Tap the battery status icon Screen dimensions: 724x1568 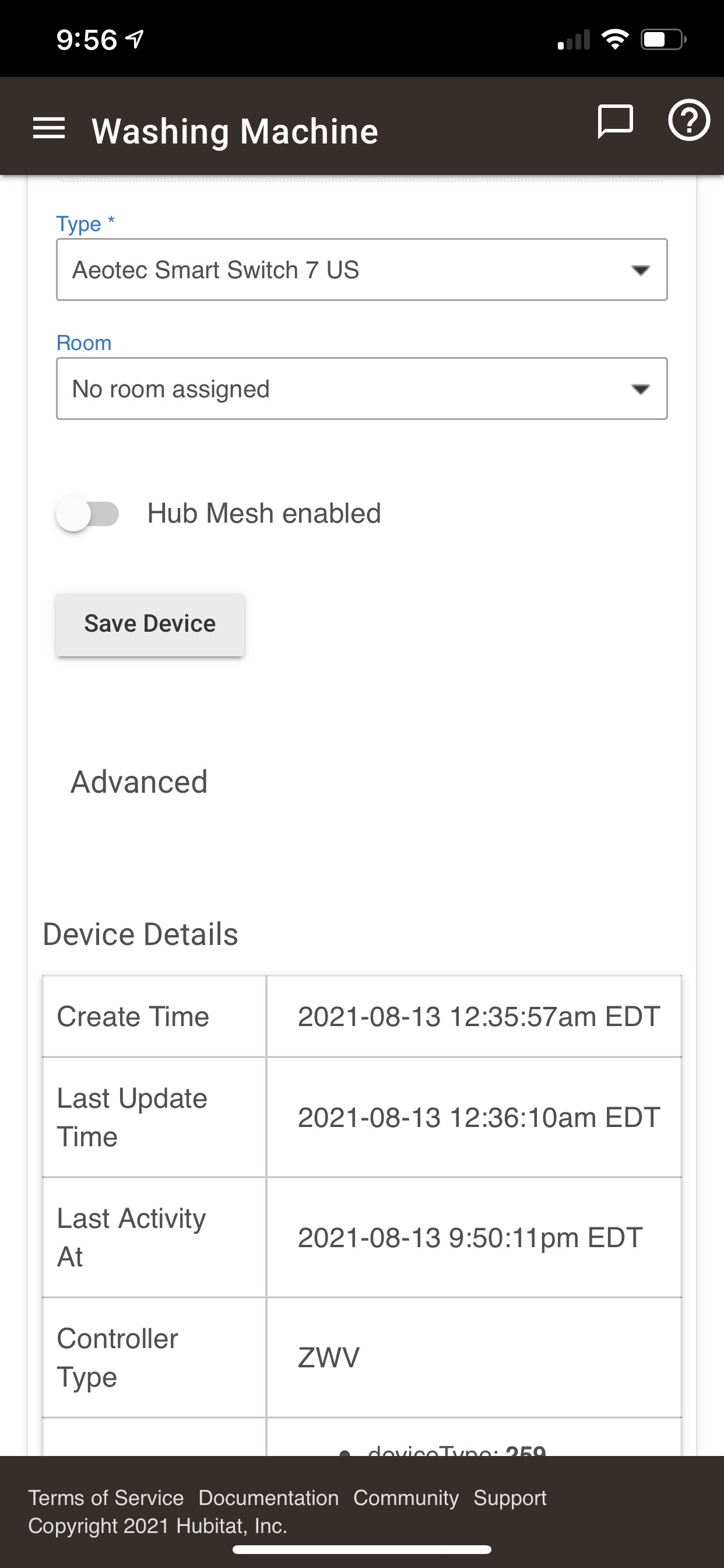click(664, 40)
